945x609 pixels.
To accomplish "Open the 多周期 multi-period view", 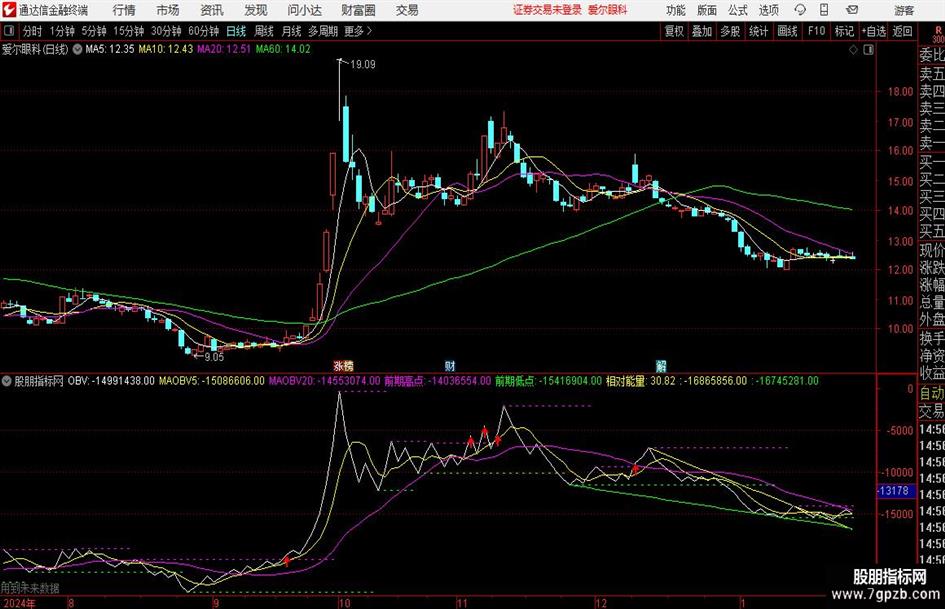I will pyautogui.click(x=323, y=31).
